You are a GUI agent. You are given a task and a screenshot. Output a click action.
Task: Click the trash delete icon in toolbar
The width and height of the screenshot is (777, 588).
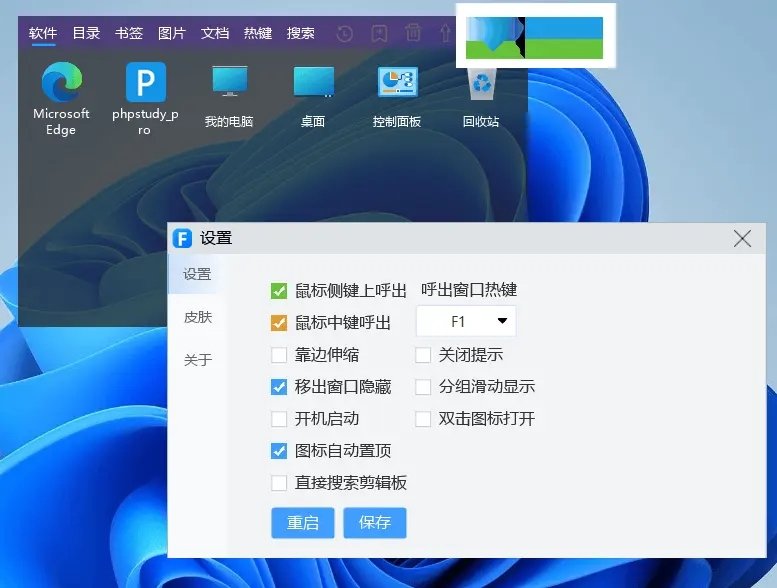pos(412,33)
